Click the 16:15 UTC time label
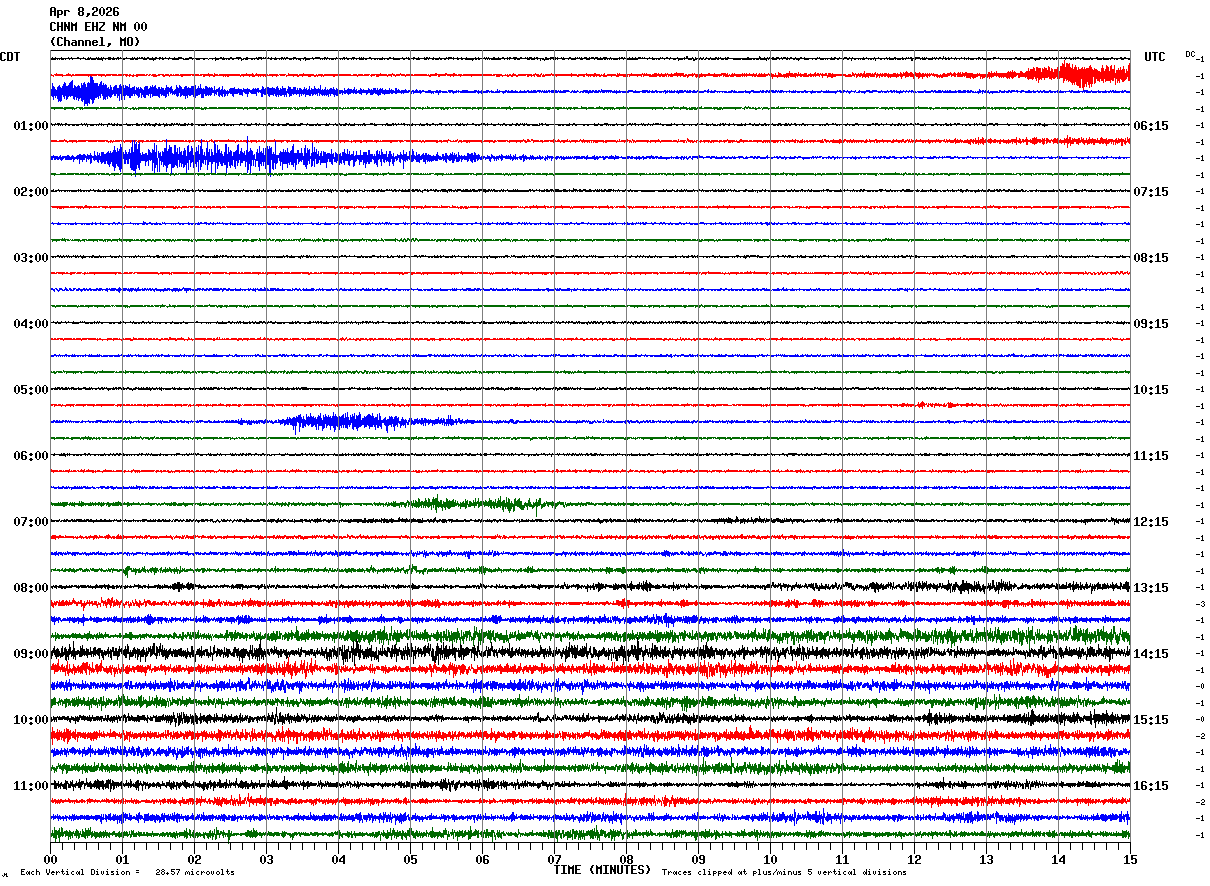1210x886 pixels. pyautogui.click(x=1151, y=785)
